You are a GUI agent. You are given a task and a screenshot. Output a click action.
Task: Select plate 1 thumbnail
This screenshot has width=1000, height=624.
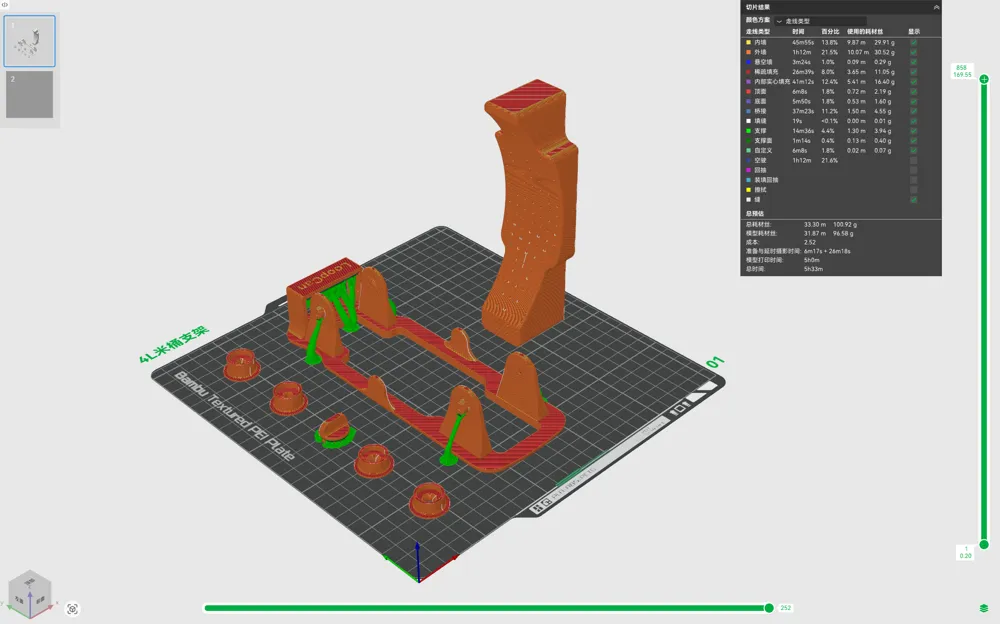(29, 41)
